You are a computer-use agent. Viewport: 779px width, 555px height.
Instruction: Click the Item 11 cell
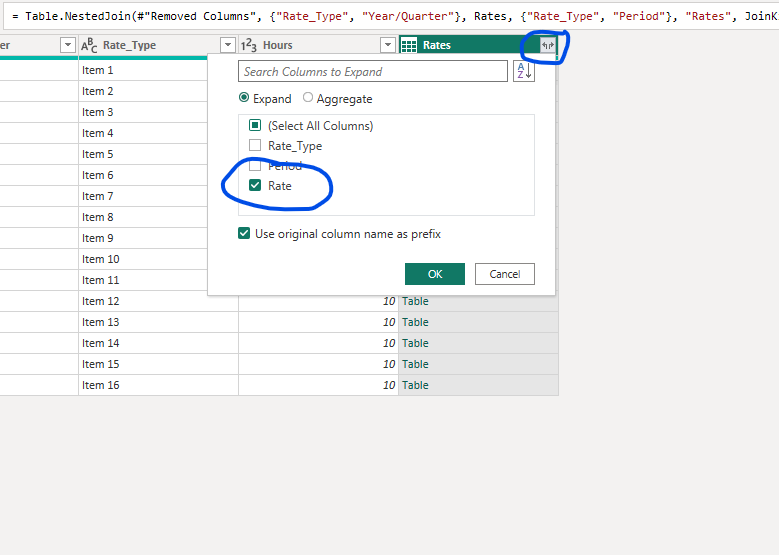pos(143,280)
